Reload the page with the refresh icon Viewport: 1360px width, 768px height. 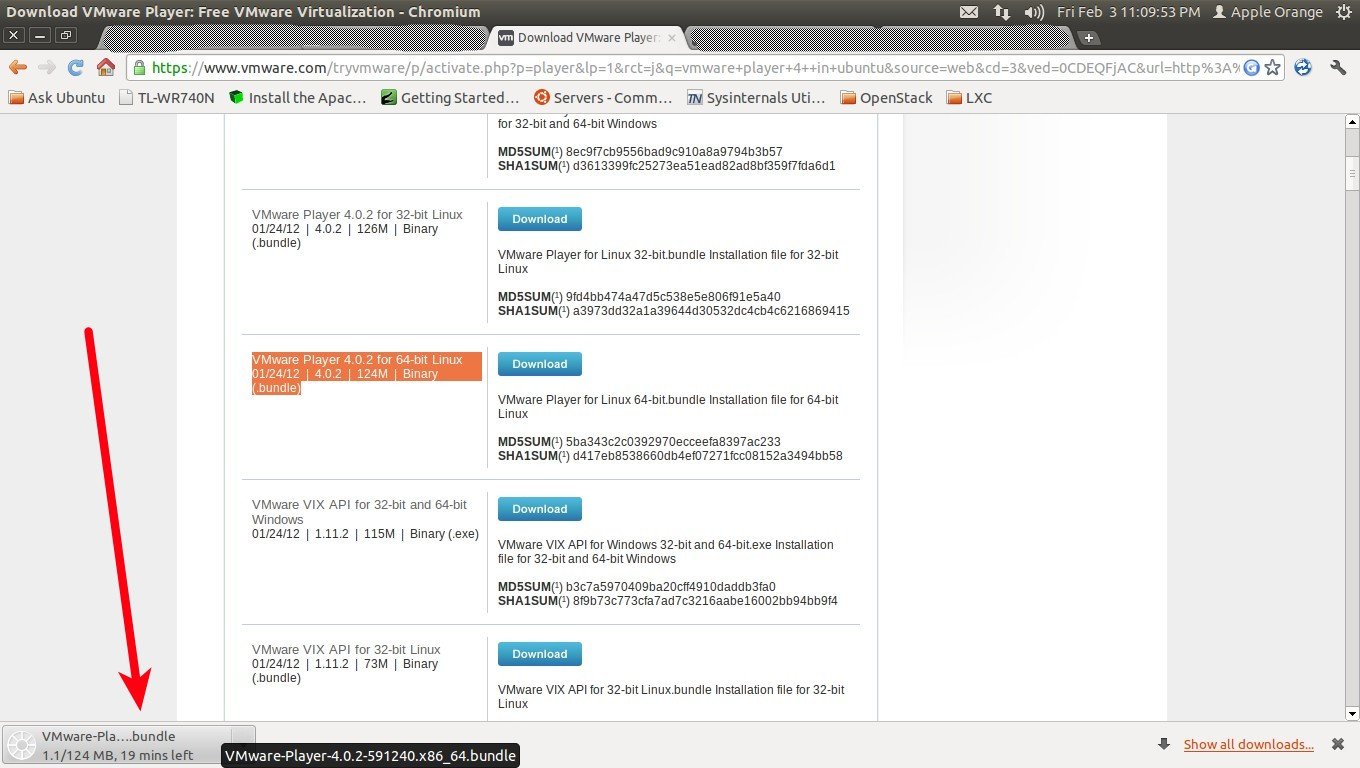pyautogui.click(x=75, y=67)
